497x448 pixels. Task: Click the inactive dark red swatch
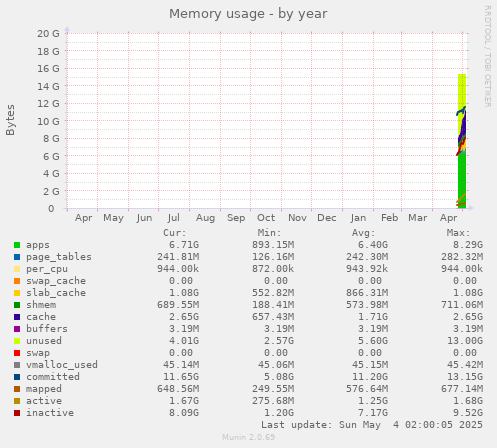click(x=17, y=413)
